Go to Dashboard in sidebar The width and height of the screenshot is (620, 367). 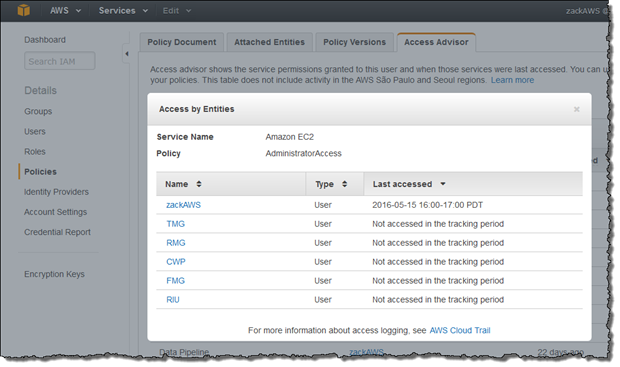point(45,40)
